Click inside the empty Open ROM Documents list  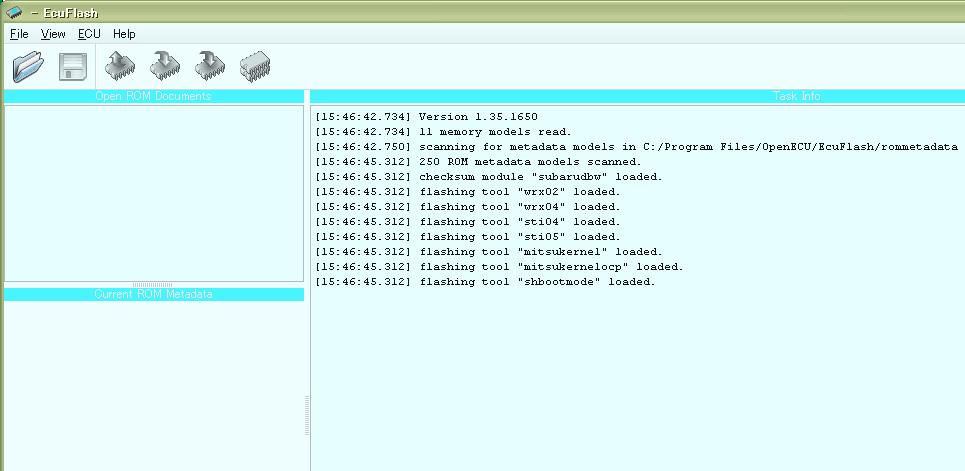[153, 192]
